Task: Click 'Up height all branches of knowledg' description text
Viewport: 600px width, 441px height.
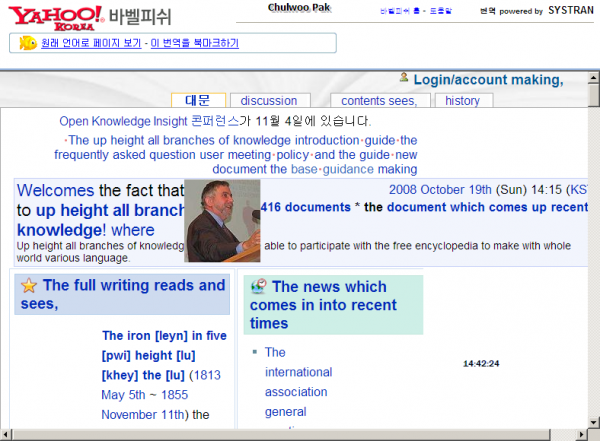Action: [x=100, y=246]
